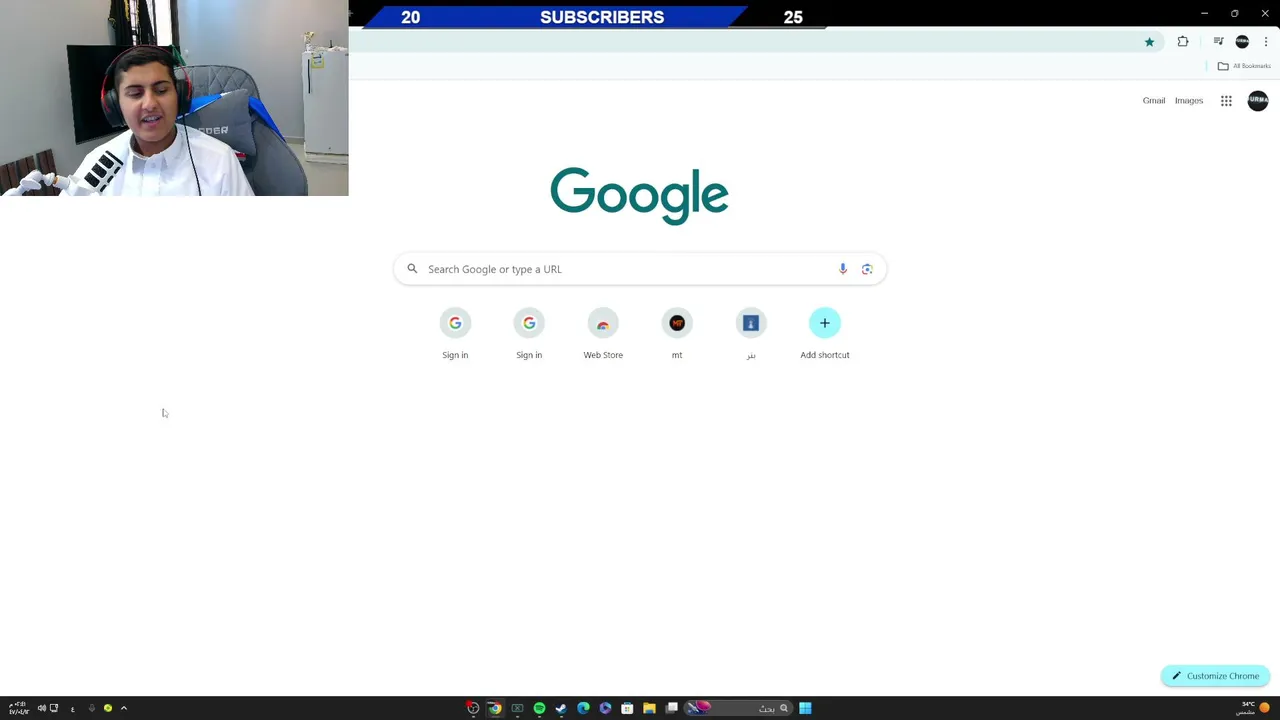This screenshot has height=720, width=1280.
Task: Open Google Lens image search
Action: 867,269
